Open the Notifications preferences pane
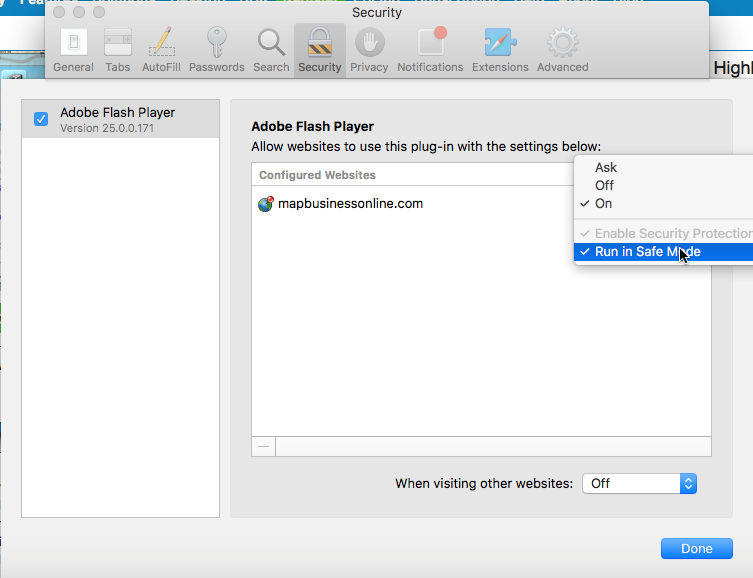The image size is (753, 578). (x=430, y=50)
